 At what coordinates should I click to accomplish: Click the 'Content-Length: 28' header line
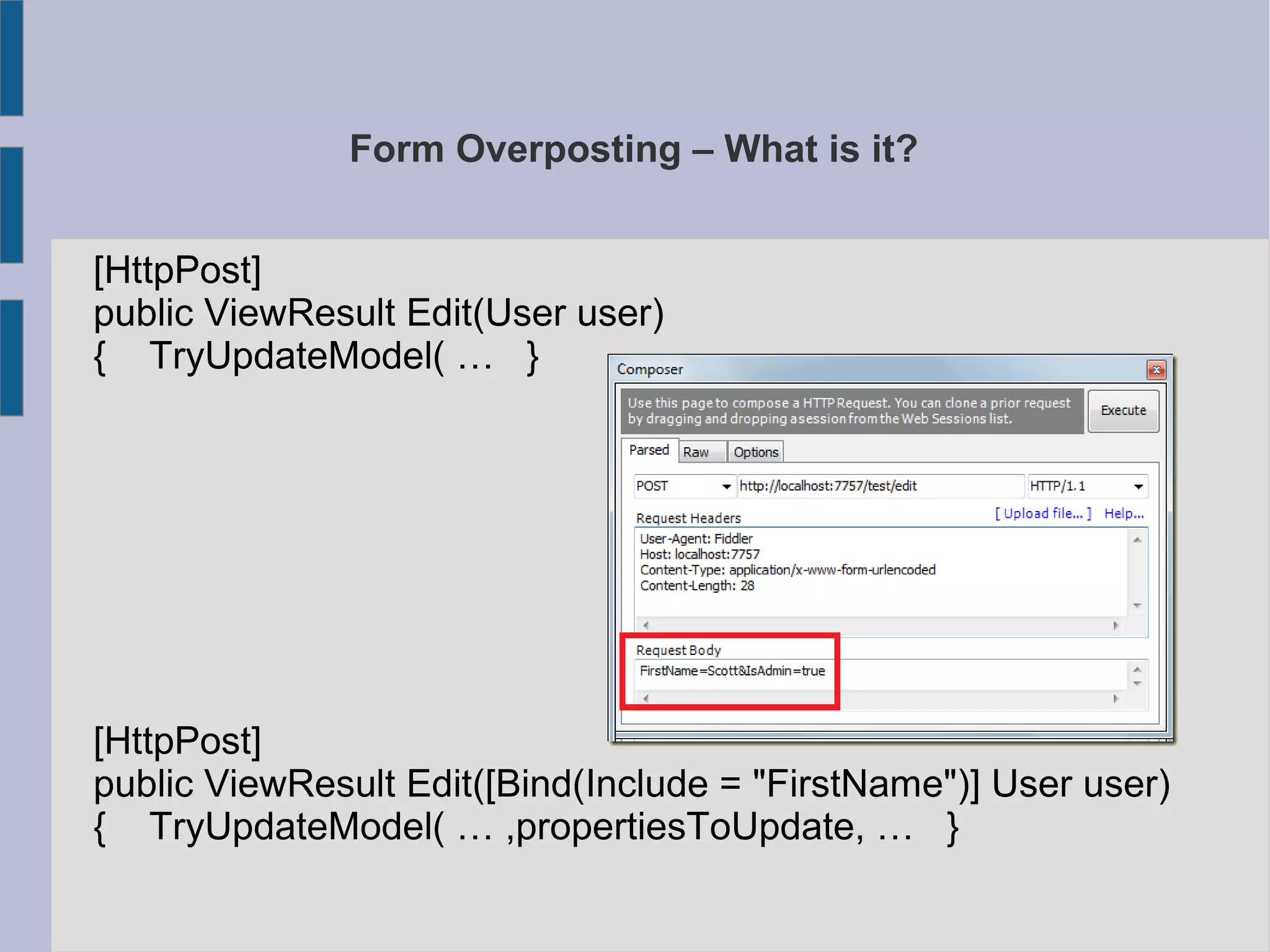pos(697,585)
